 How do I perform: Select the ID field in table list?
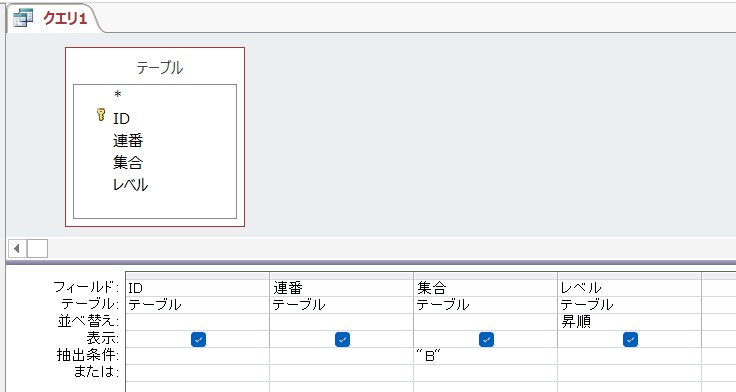coord(121,118)
